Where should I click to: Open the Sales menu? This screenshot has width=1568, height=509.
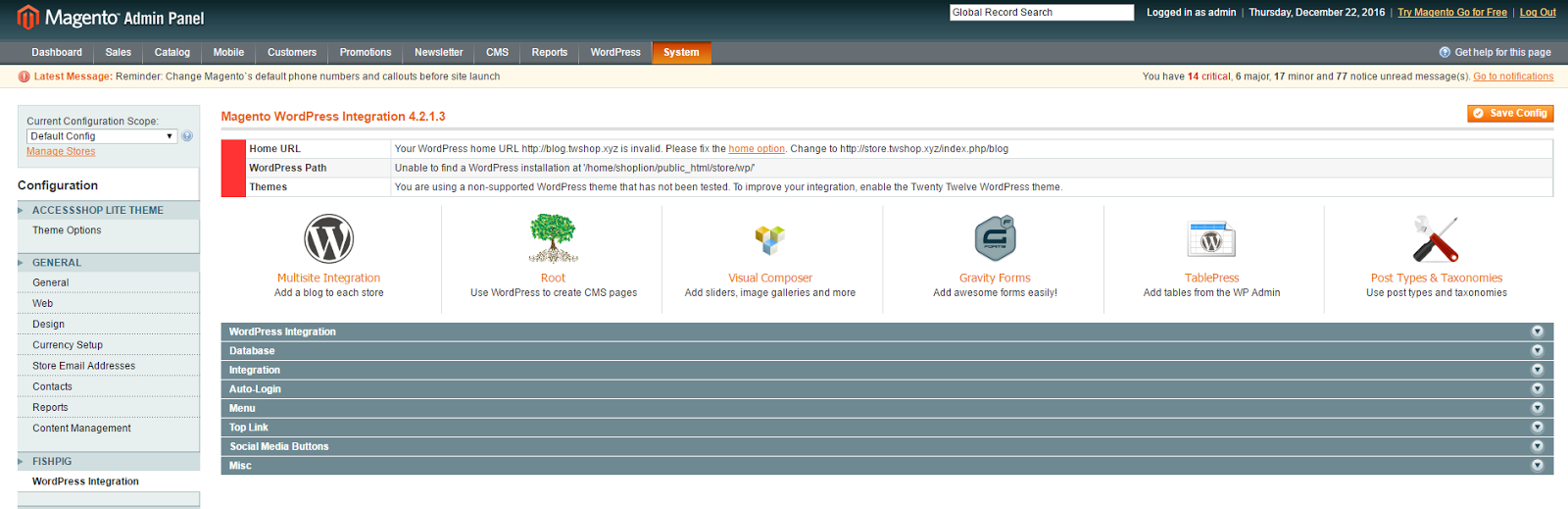119,52
